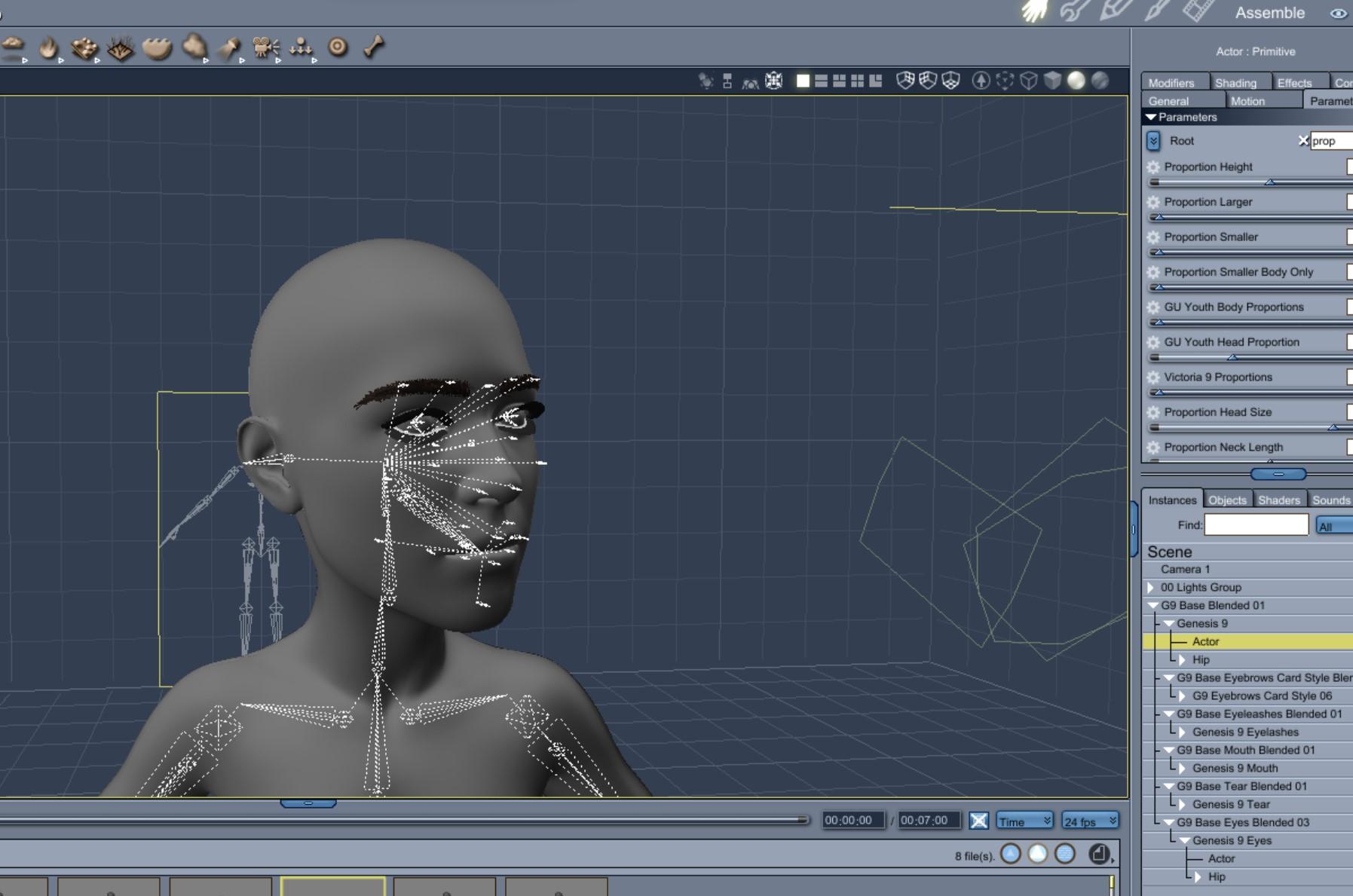This screenshot has height=896, width=1353.
Task: Click the up-arrow circle icon in view toolbar
Action: [981, 81]
